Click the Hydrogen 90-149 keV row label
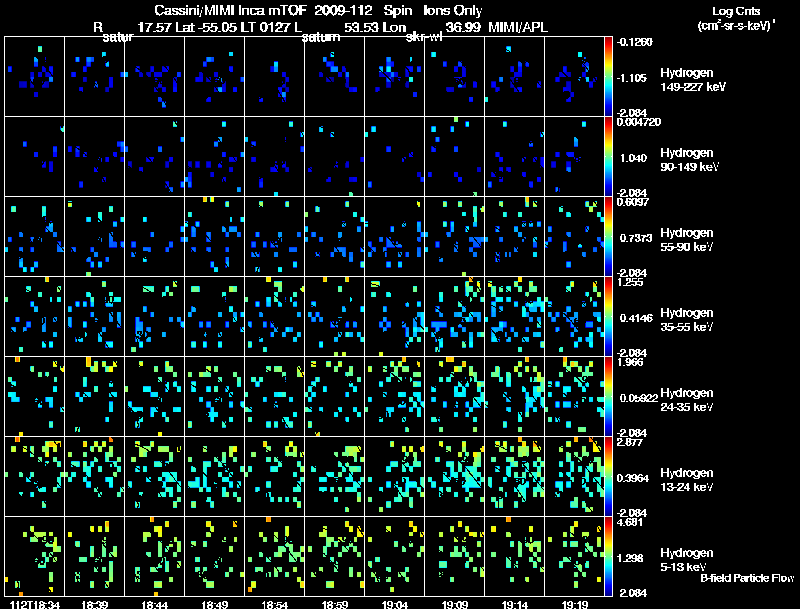The image size is (800, 609). tap(689, 160)
